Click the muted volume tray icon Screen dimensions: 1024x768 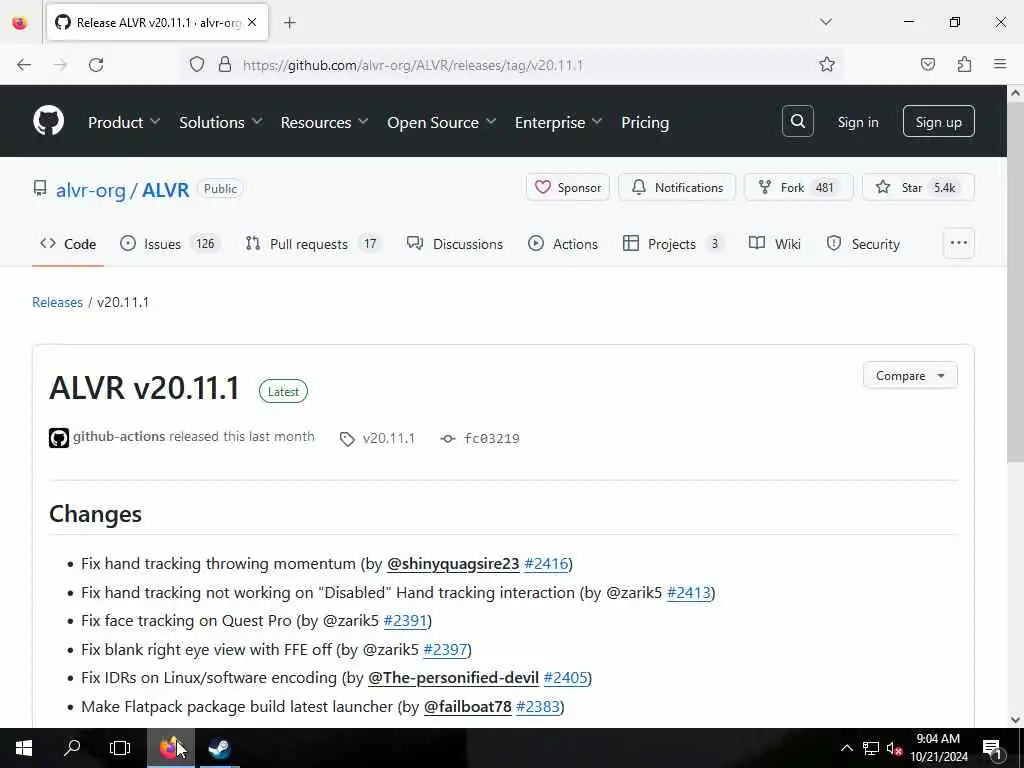[x=894, y=748]
